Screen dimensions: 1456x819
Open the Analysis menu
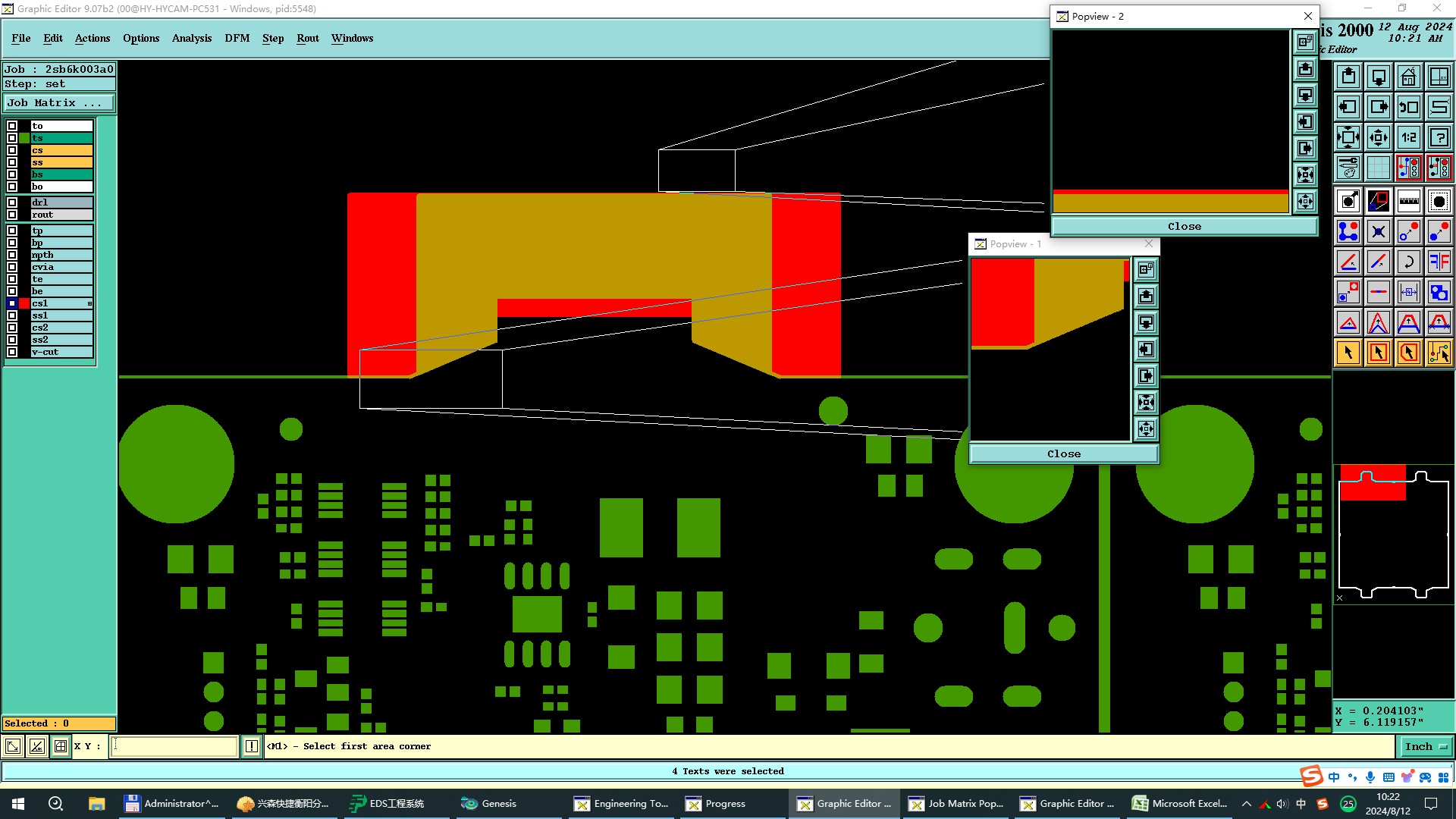click(191, 38)
